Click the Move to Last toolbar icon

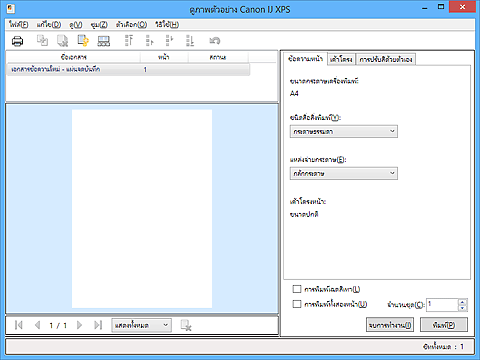click(x=190, y=41)
